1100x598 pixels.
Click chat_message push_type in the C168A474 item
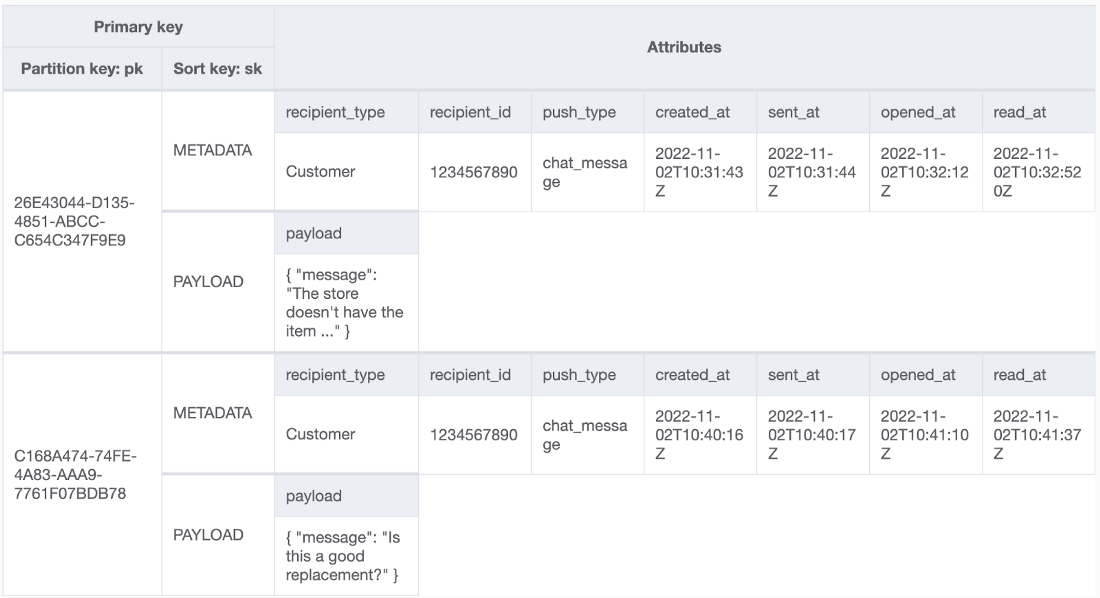(x=585, y=434)
